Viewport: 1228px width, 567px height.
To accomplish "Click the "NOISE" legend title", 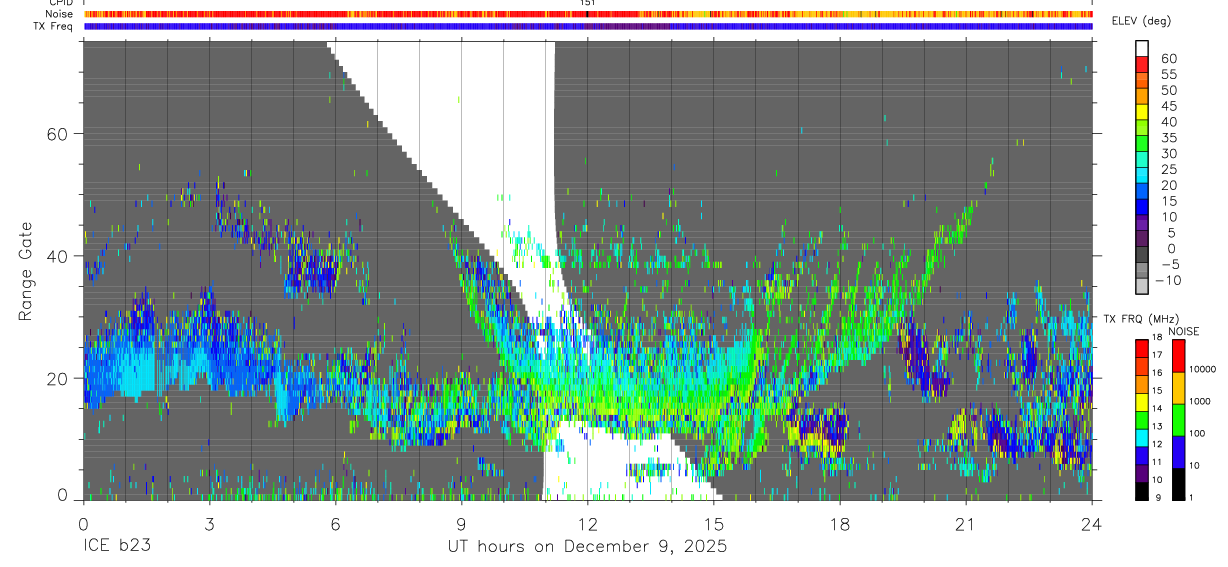I will (1184, 331).
